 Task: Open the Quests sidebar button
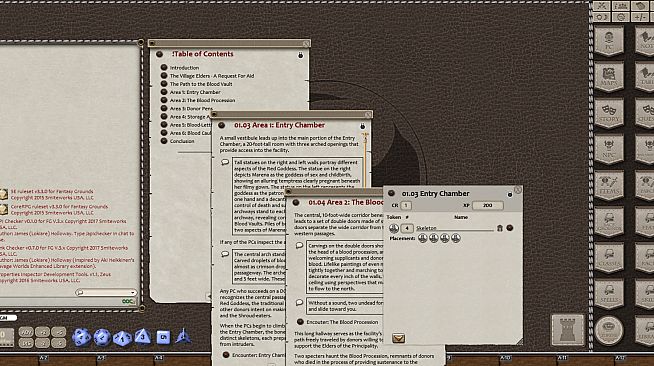[645, 113]
